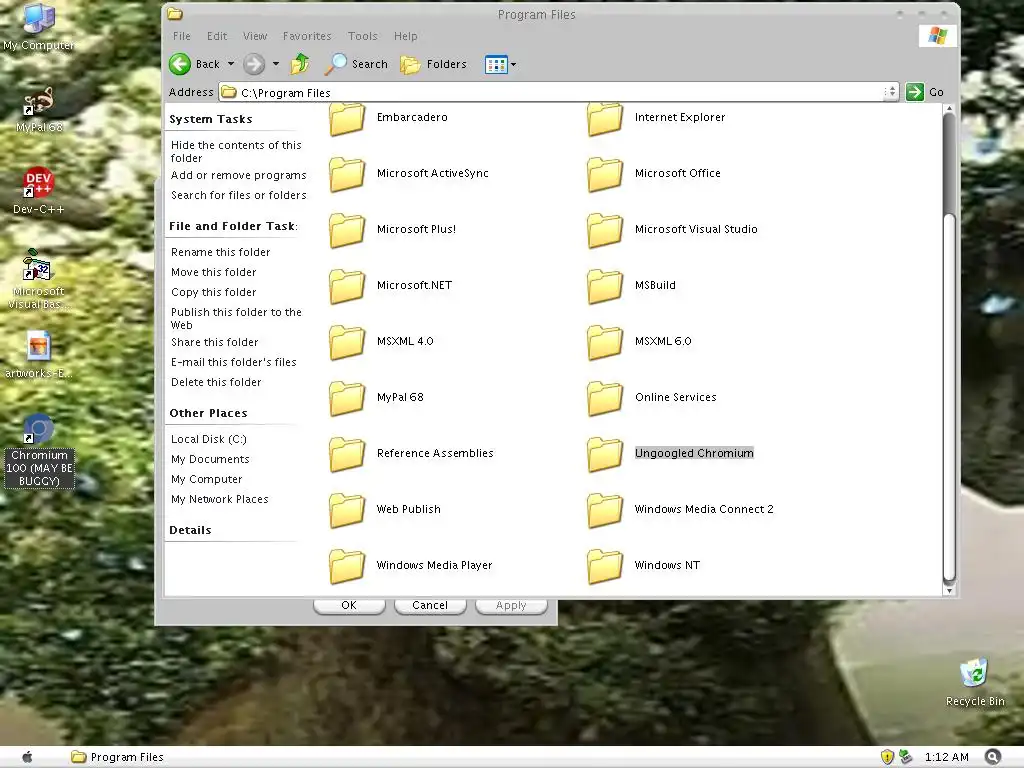This screenshot has width=1024, height=768.
Task: Select the Web Publish folder icon
Action: coord(347,510)
